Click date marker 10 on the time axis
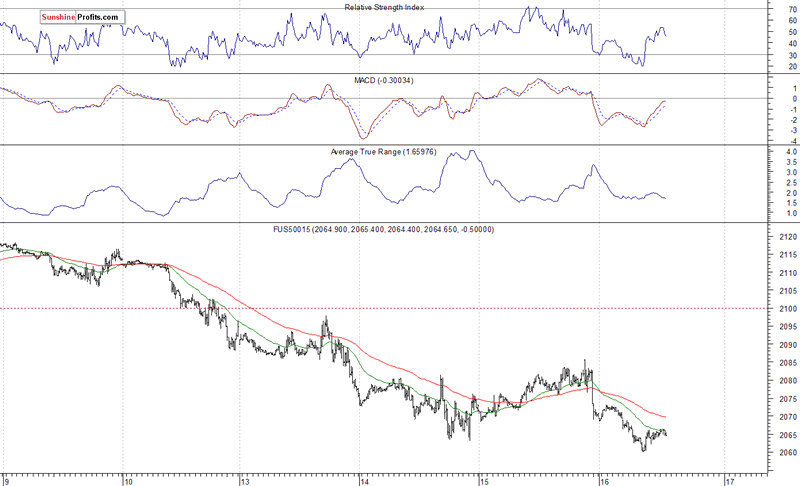The image size is (800, 486). tap(127, 479)
